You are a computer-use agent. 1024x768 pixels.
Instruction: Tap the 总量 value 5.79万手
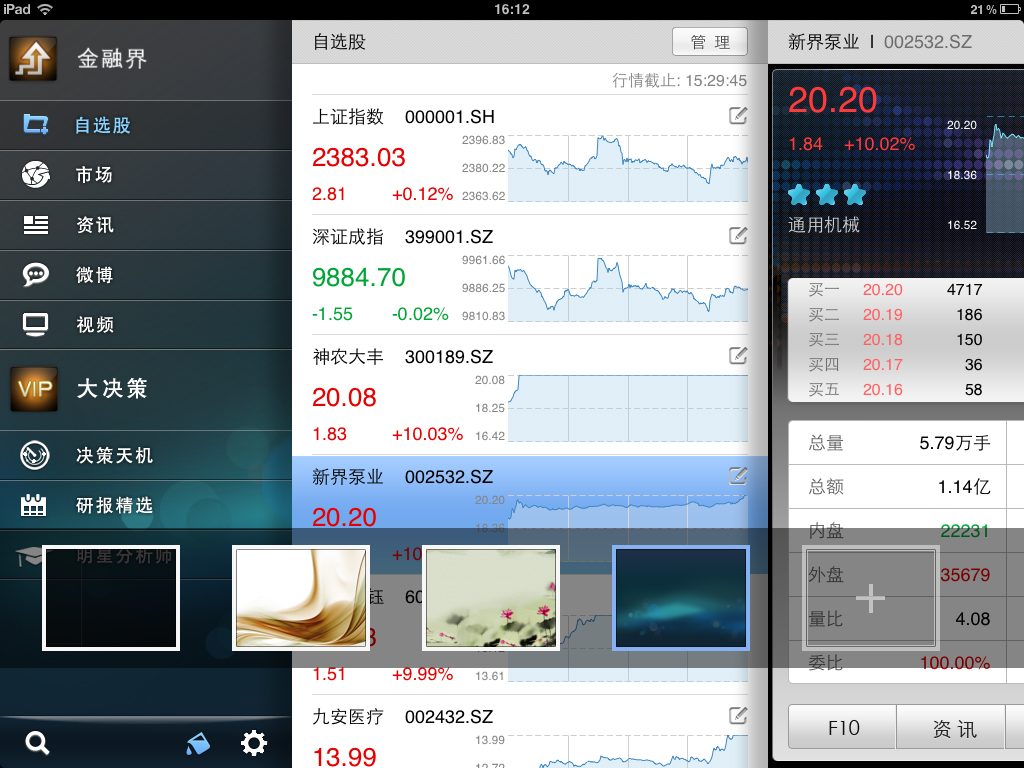coord(955,443)
